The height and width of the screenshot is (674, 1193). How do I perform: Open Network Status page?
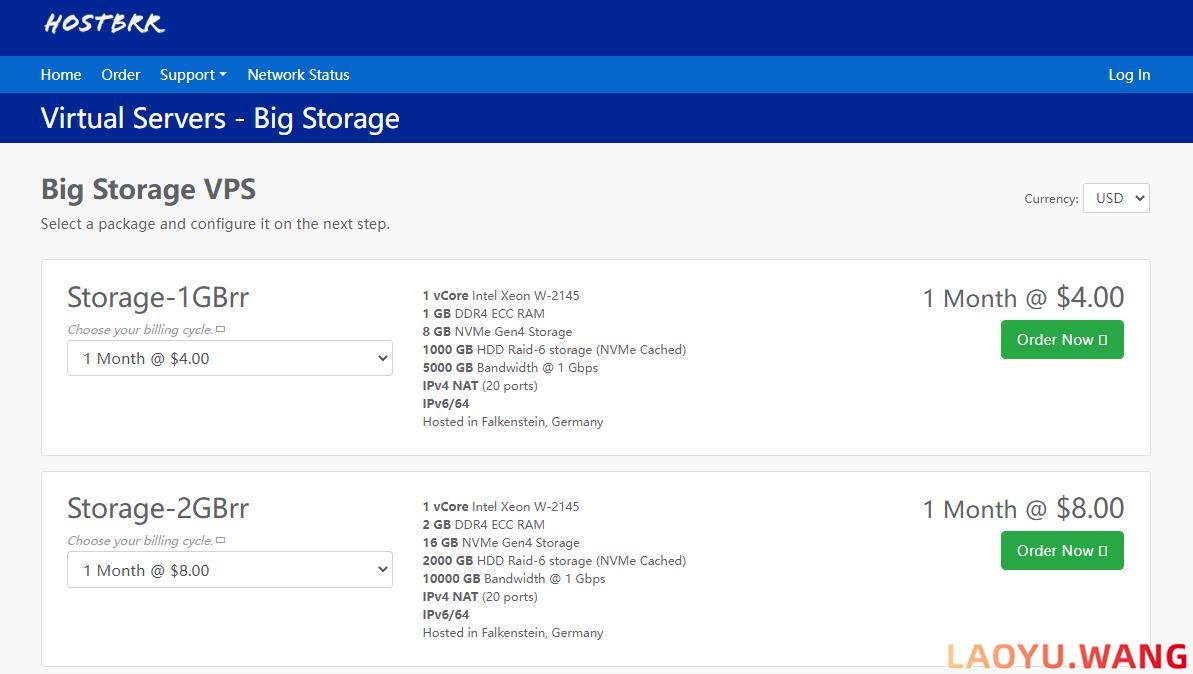click(x=298, y=75)
